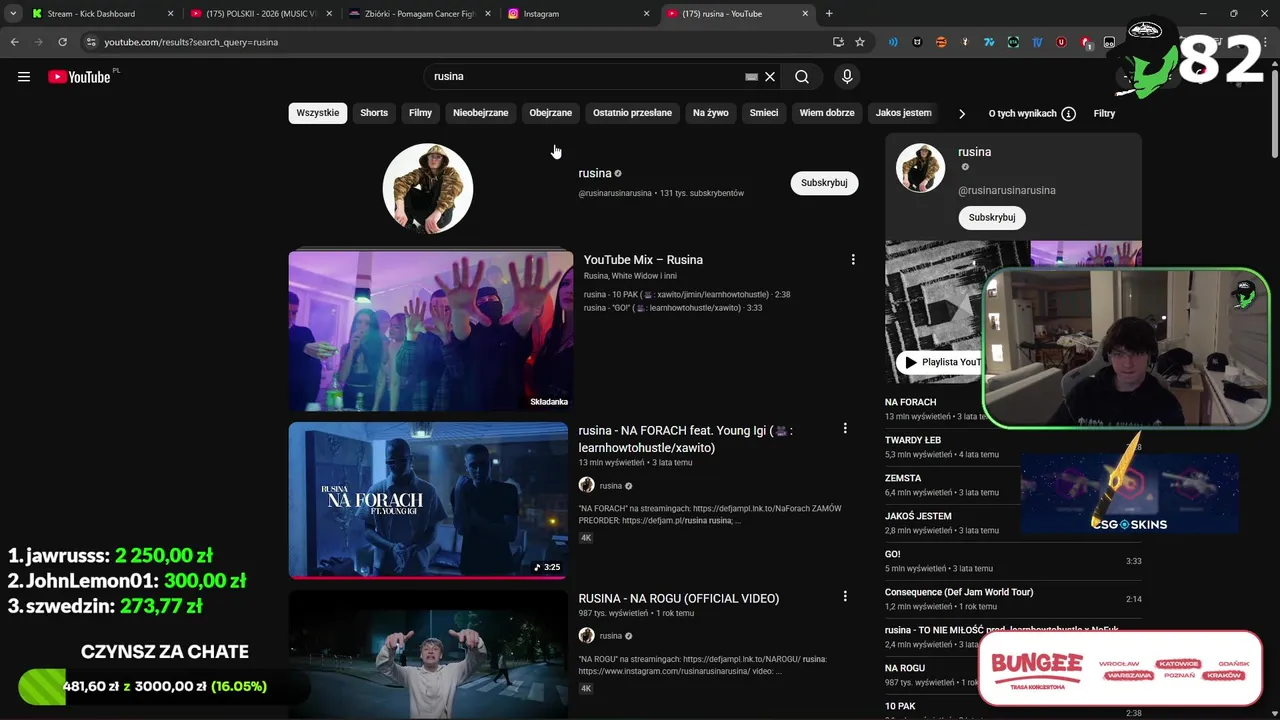The image size is (1280, 720).
Task: Open a new browser tab with plus
Action: [829, 13]
